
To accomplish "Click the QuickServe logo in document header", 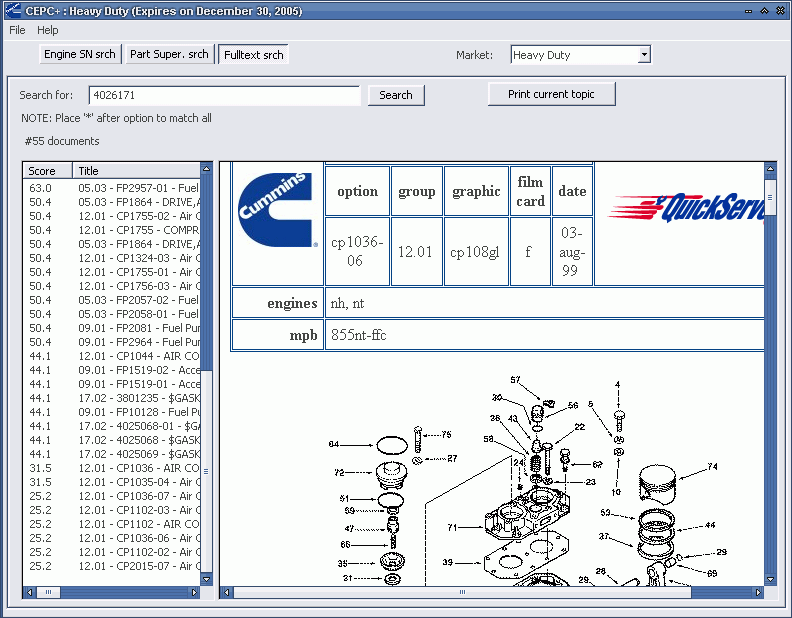I will pos(687,208).
